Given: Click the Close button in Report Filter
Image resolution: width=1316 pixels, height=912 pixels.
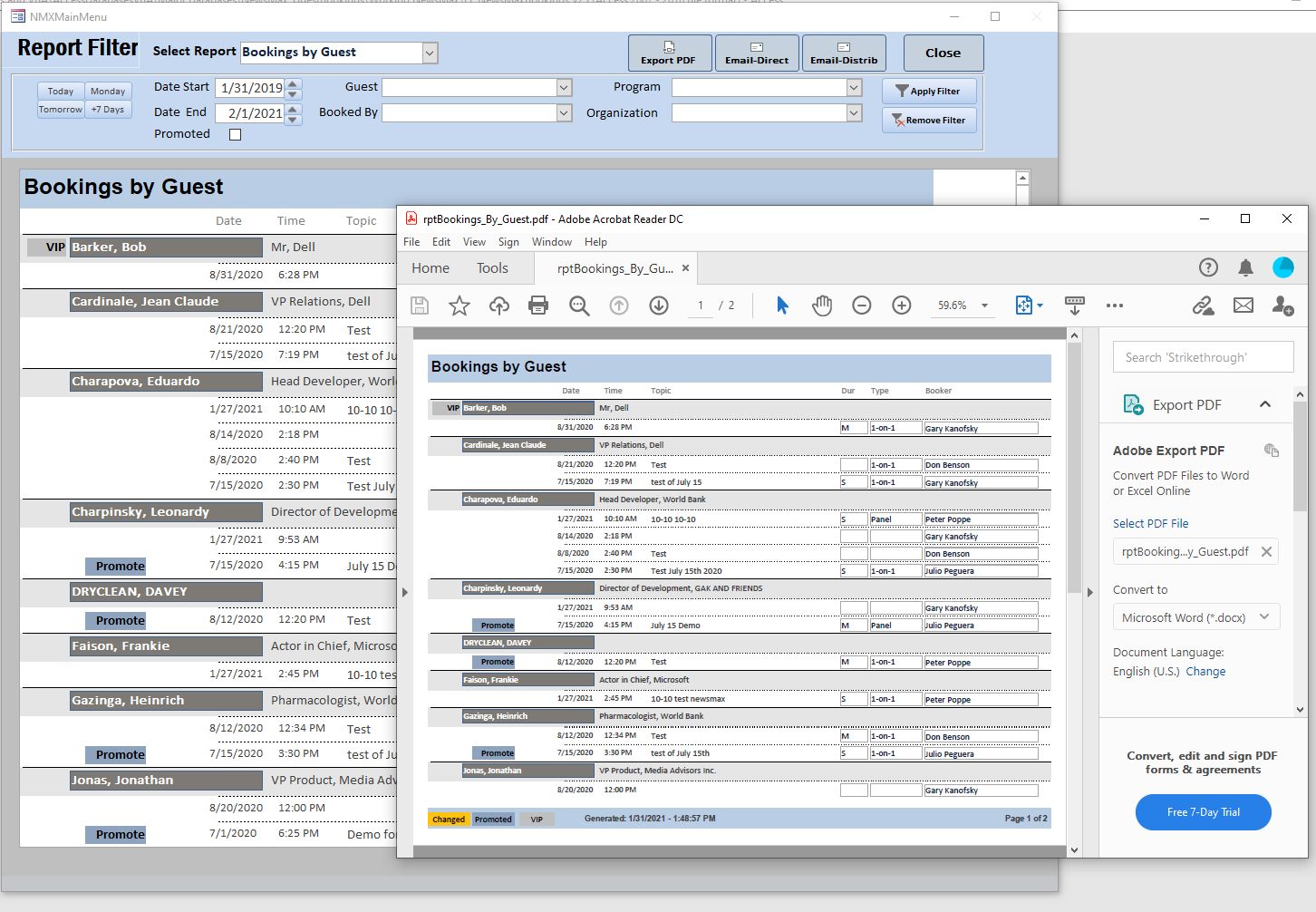Looking at the screenshot, I should 943,53.
